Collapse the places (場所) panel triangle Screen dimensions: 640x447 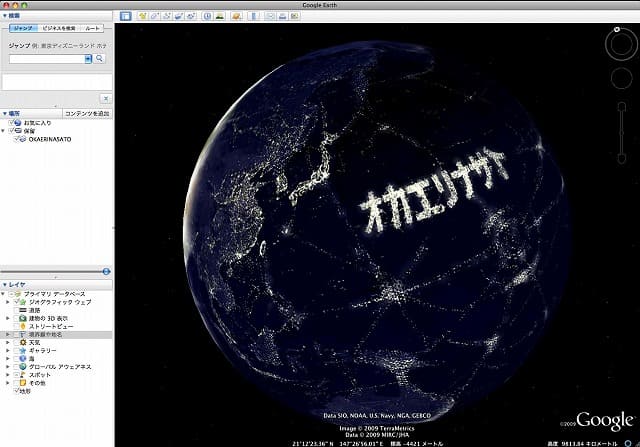[4, 113]
